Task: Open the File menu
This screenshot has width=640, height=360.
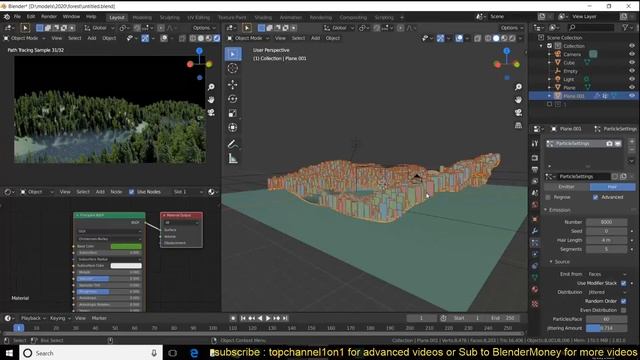Action: tap(17, 17)
